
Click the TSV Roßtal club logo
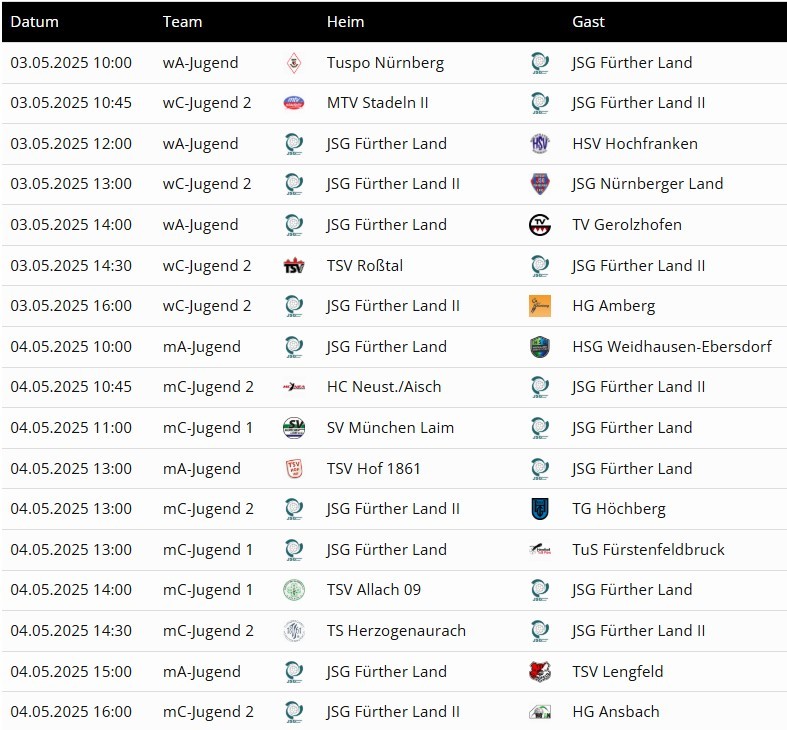tap(294, 265)
